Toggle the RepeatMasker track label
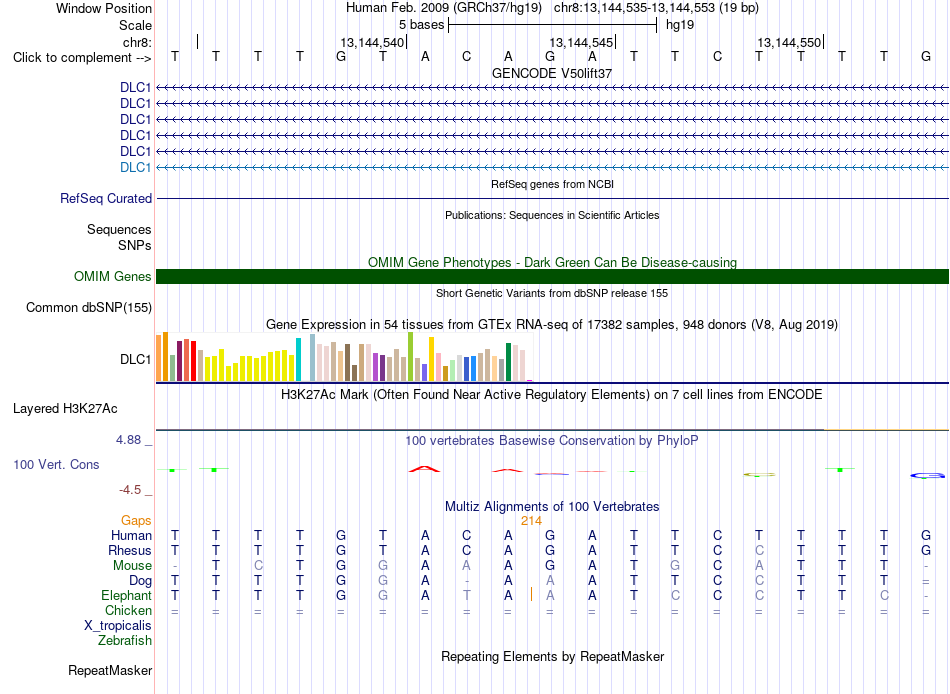Viewport: 950px width, 694px height. [x=110, y=670]
